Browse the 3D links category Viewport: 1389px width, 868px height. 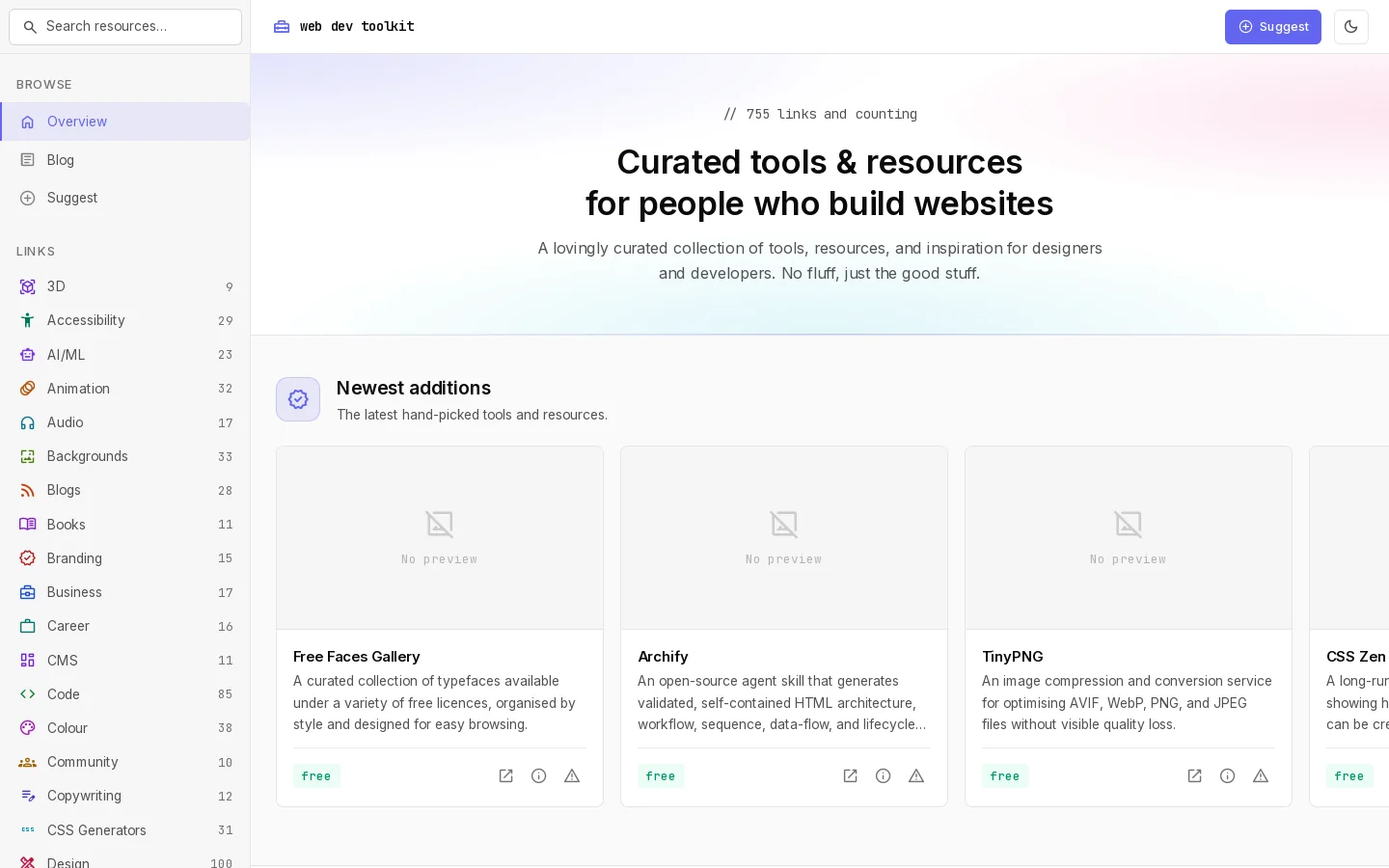pos(125,286)
